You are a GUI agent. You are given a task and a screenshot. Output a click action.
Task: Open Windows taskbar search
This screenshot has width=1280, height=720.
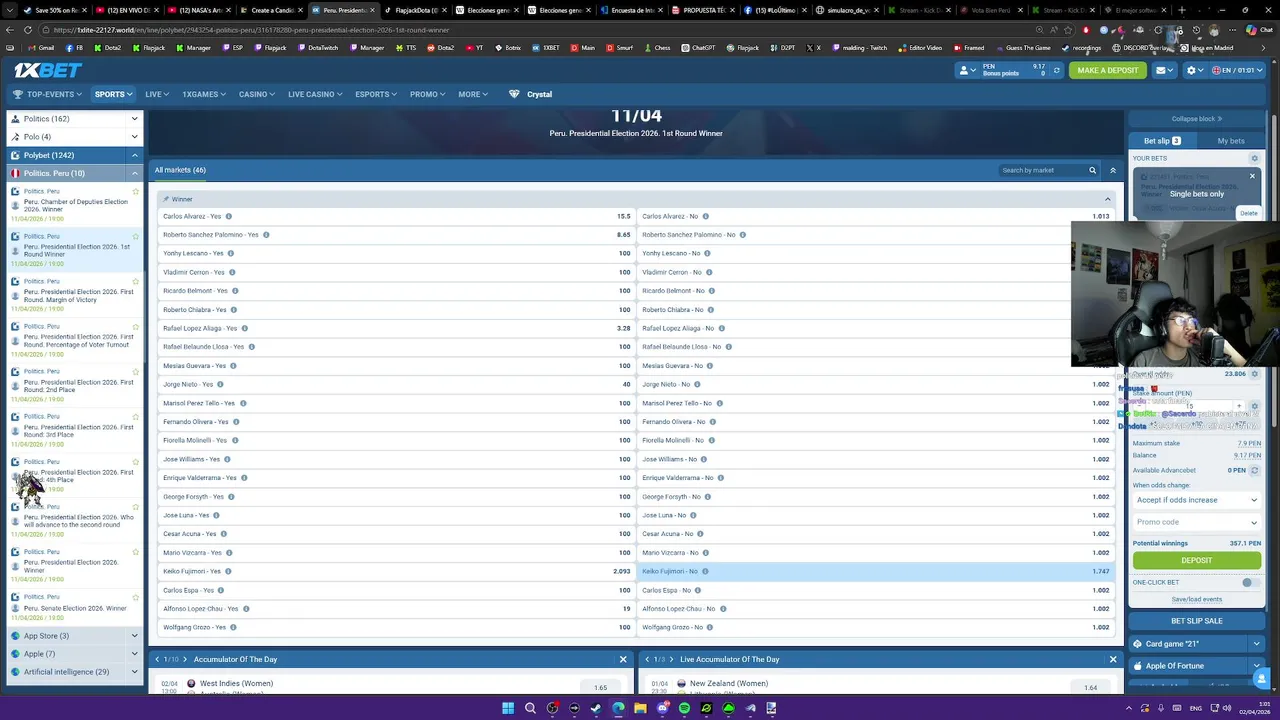[530, 708]
